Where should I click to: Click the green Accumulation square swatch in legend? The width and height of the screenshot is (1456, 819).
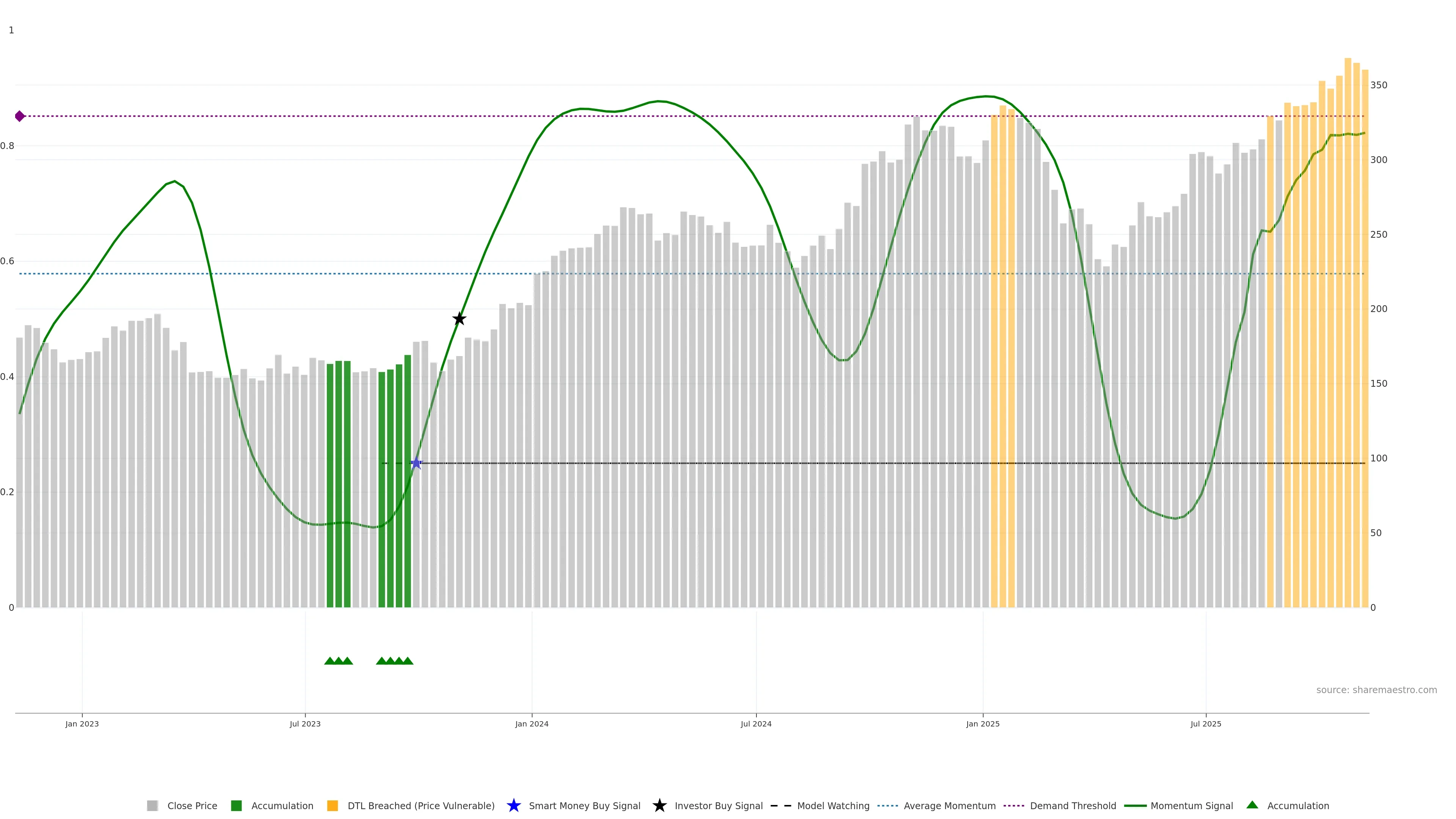(x=236, y=805)
